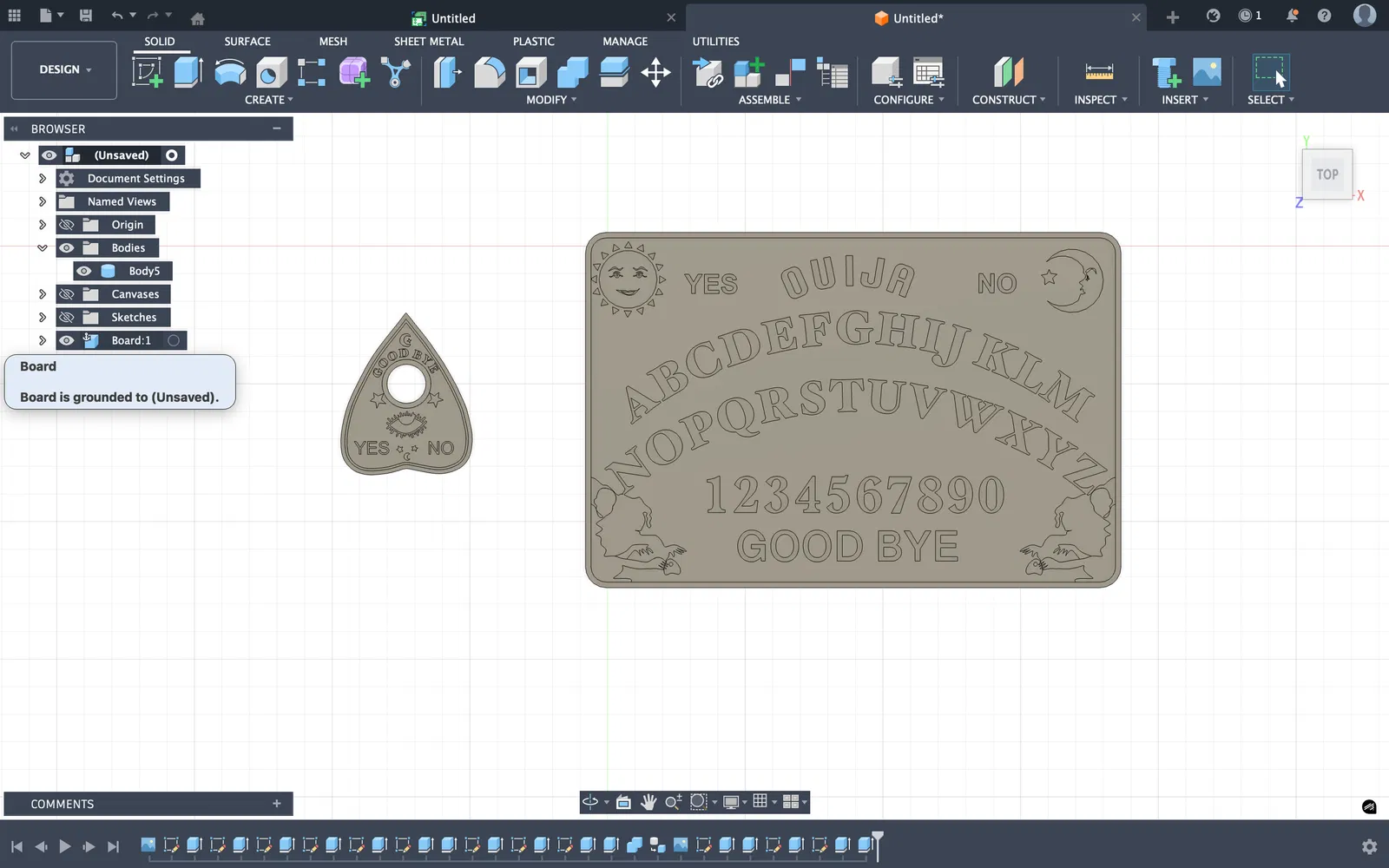The width and height of the screenshot is (1389, 868).
Task: Open the CREATE dropdown menu
Action: [x=269, y=100]
